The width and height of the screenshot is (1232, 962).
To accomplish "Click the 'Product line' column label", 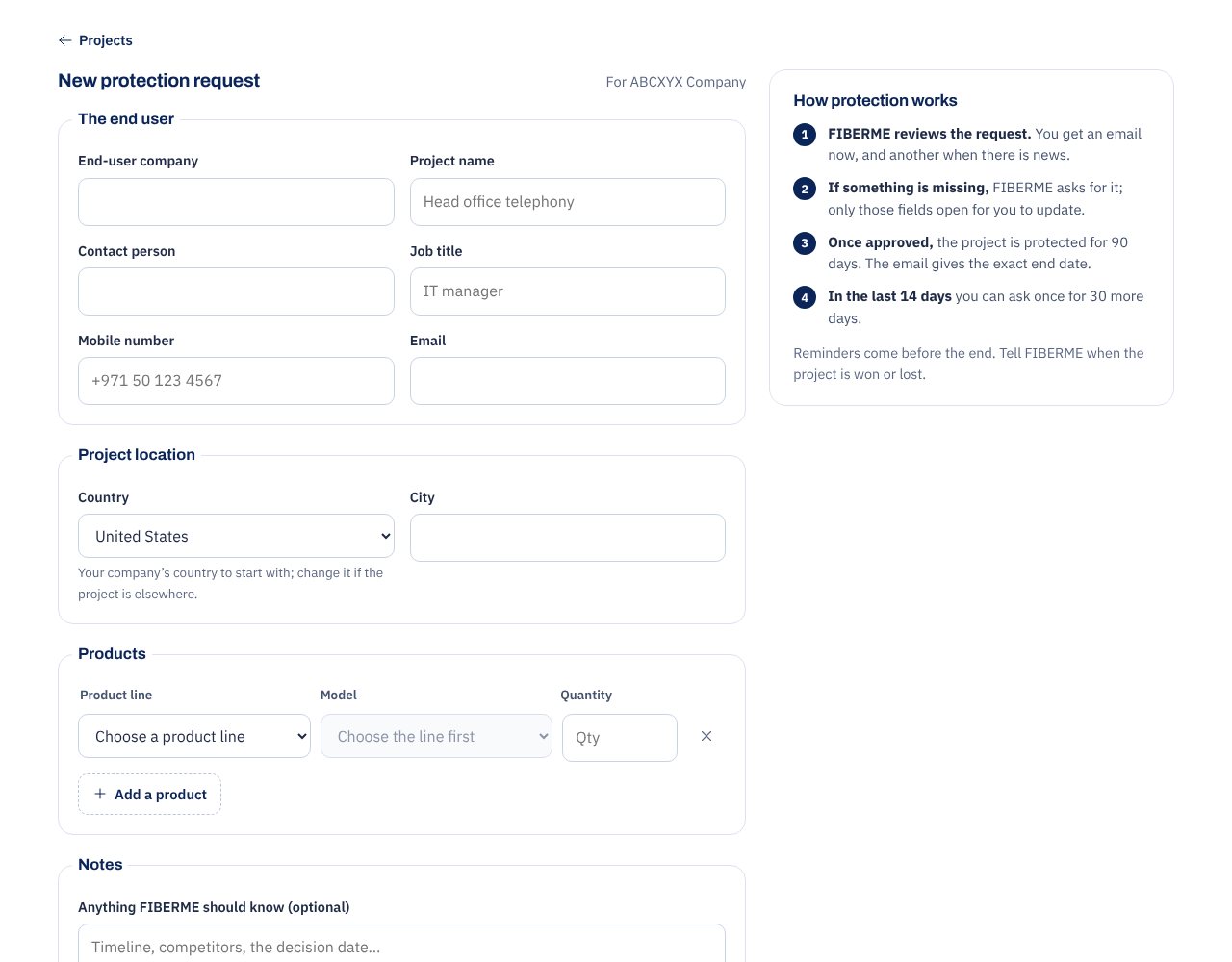I will (115, 695).
